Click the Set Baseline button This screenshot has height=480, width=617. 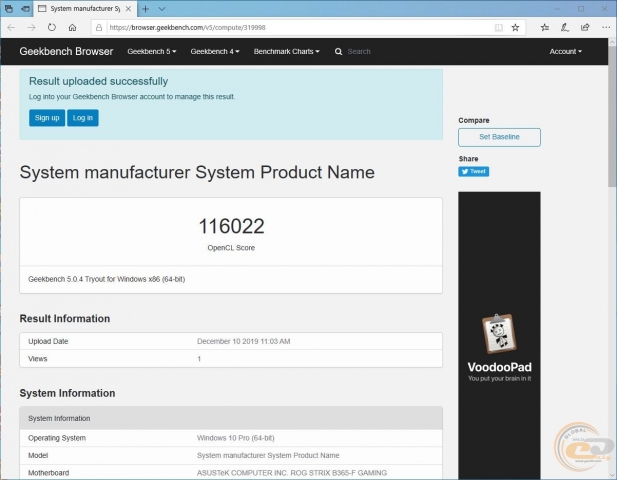pos(499,137)
